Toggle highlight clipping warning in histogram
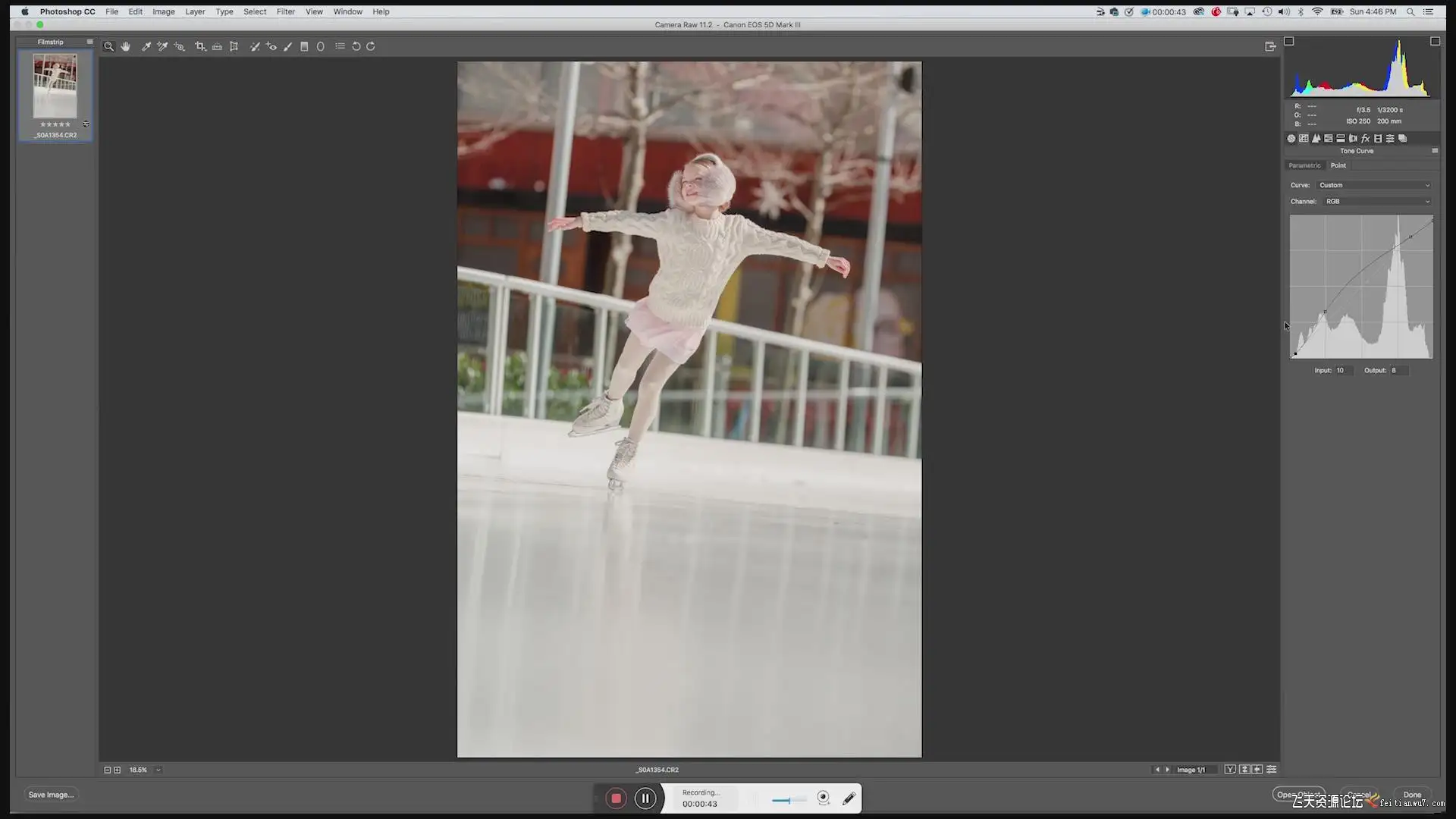The height and width of the screenshot is (819, 1456). (x=1435, y=42)
